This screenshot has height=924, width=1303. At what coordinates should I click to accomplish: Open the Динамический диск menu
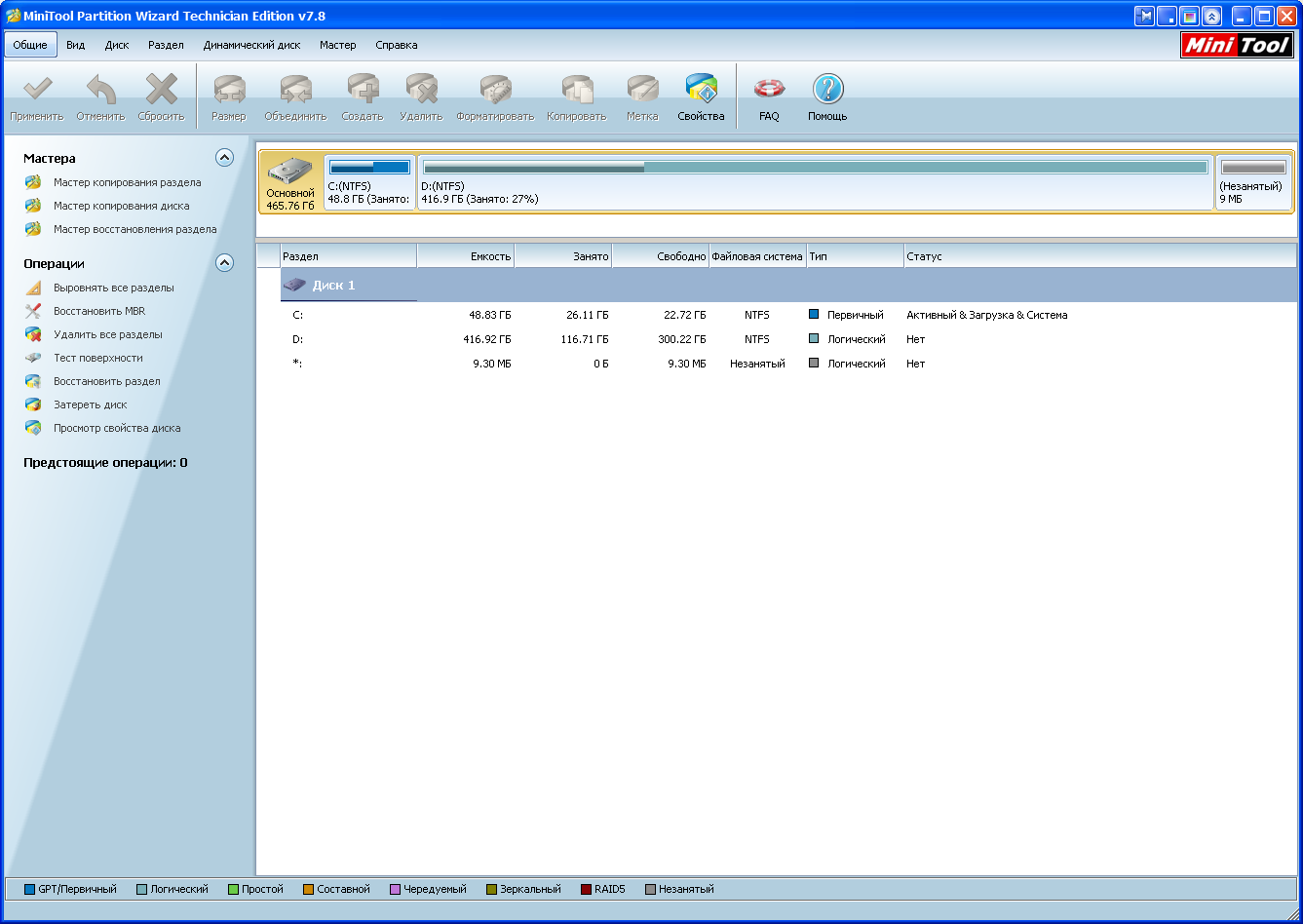[x=251, y=45]
